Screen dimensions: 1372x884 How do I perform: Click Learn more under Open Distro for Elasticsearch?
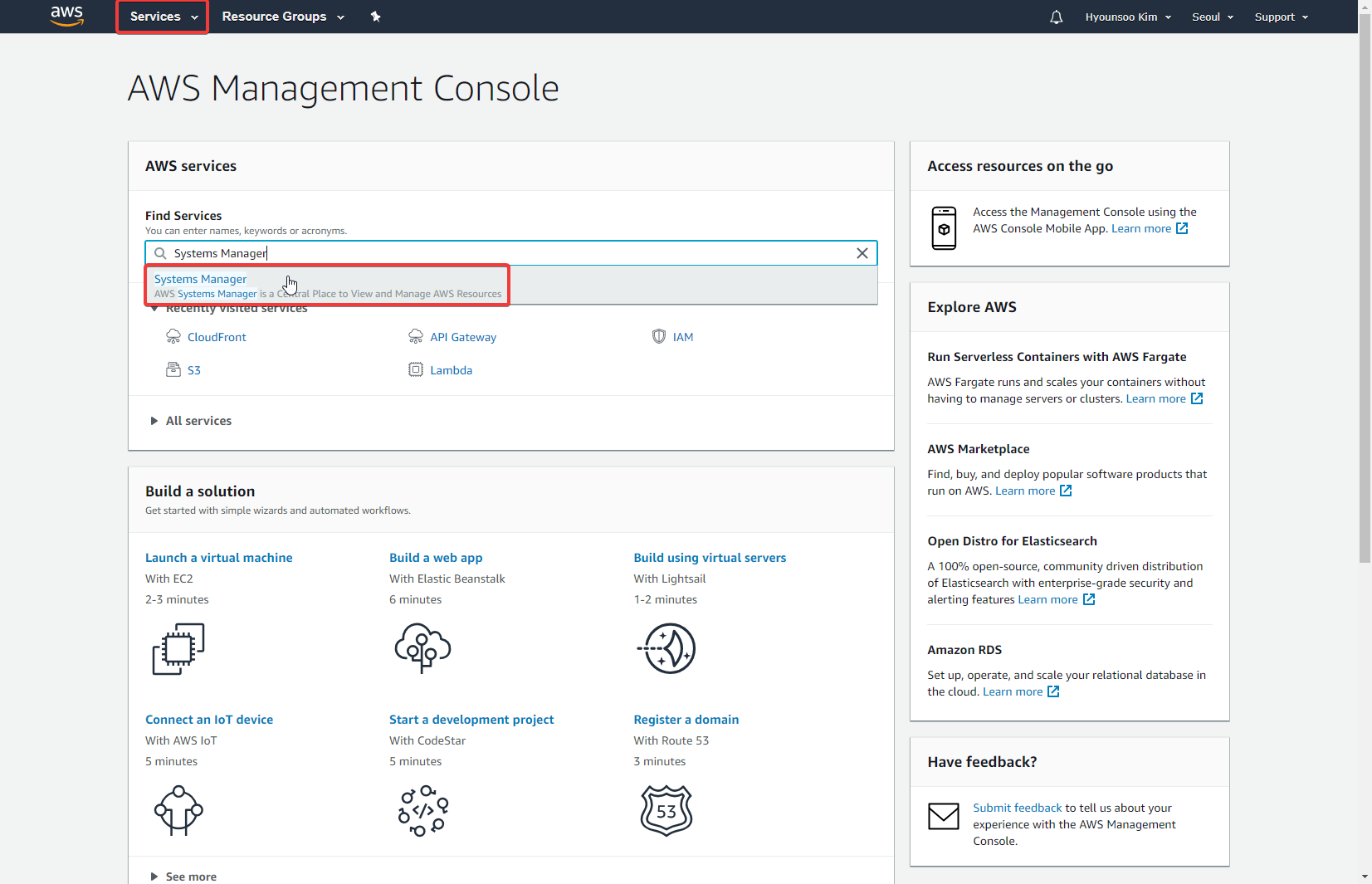pyautogui.click(x=1047, y=599)
